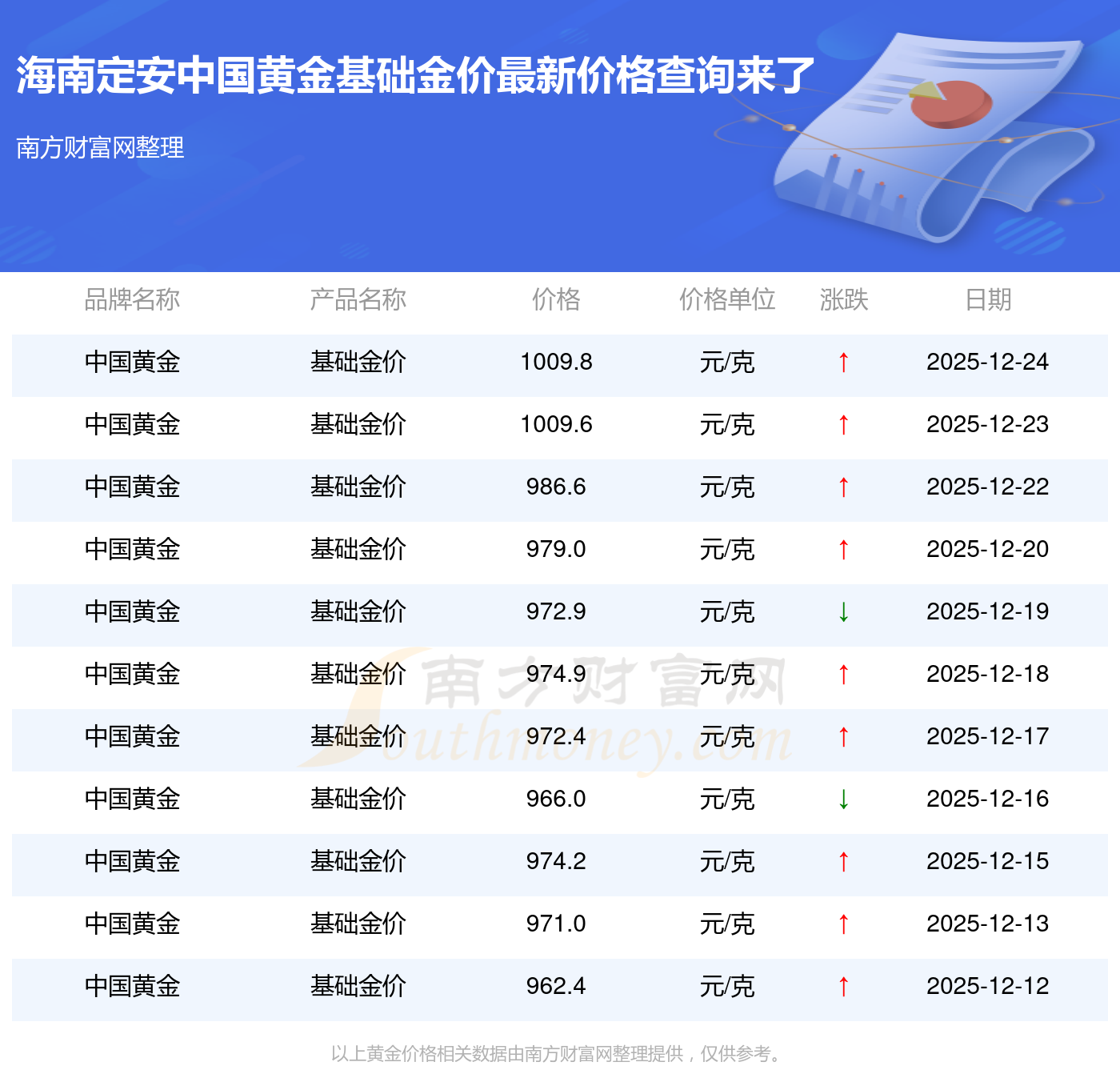Click the 价格单位 column header
The image size is (1120, 1090).
click(x=727, y=299)
